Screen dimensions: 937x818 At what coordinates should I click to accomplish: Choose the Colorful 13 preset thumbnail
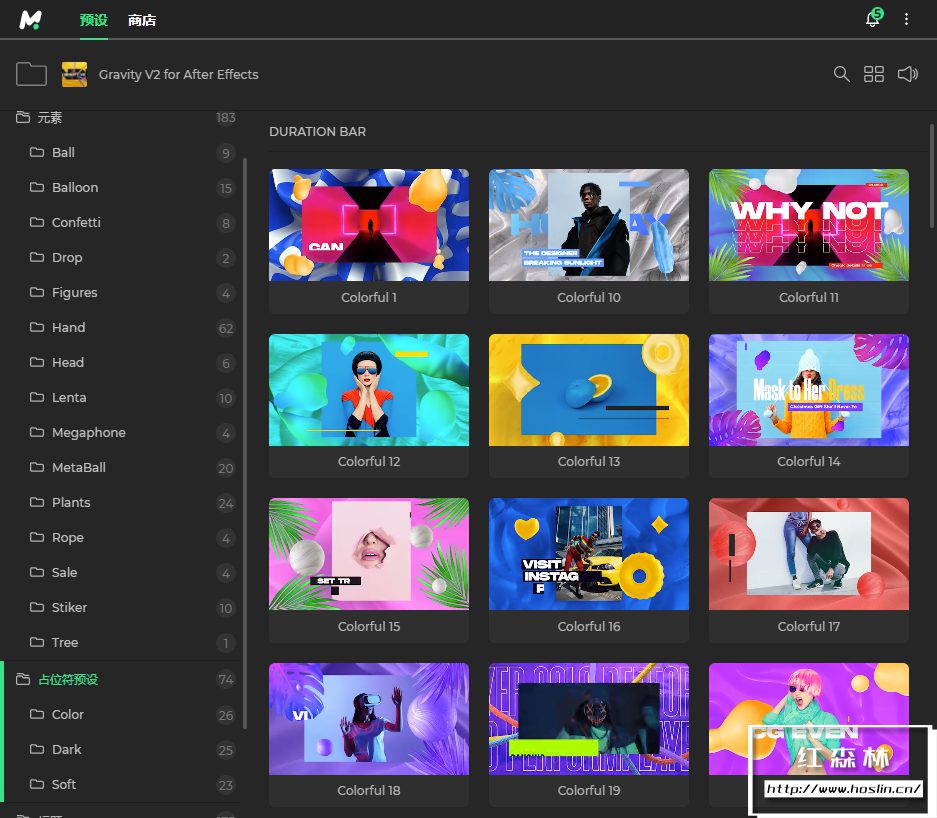point(588,390)
